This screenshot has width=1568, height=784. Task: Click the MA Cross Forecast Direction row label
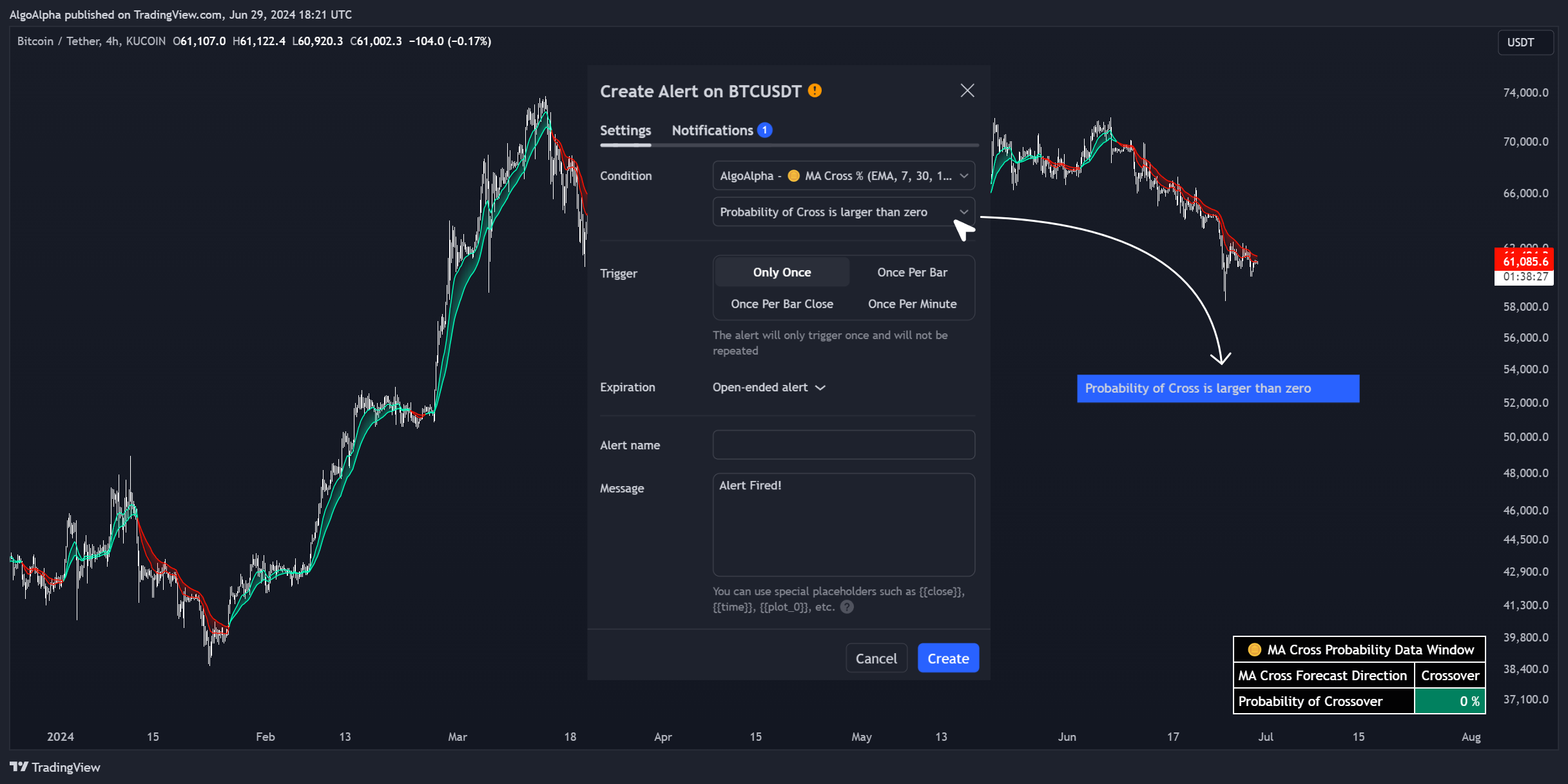pyautogui.click(x=1322, y=675)
